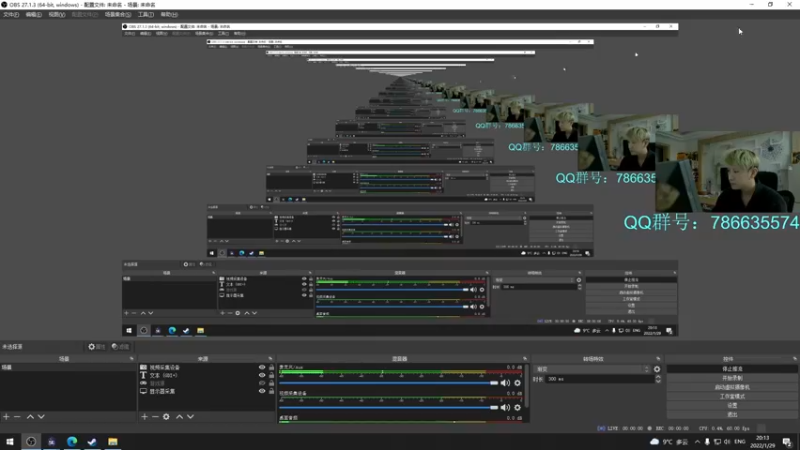
Task: Open the Windows Start menu
Action: [x=10, y=442]
